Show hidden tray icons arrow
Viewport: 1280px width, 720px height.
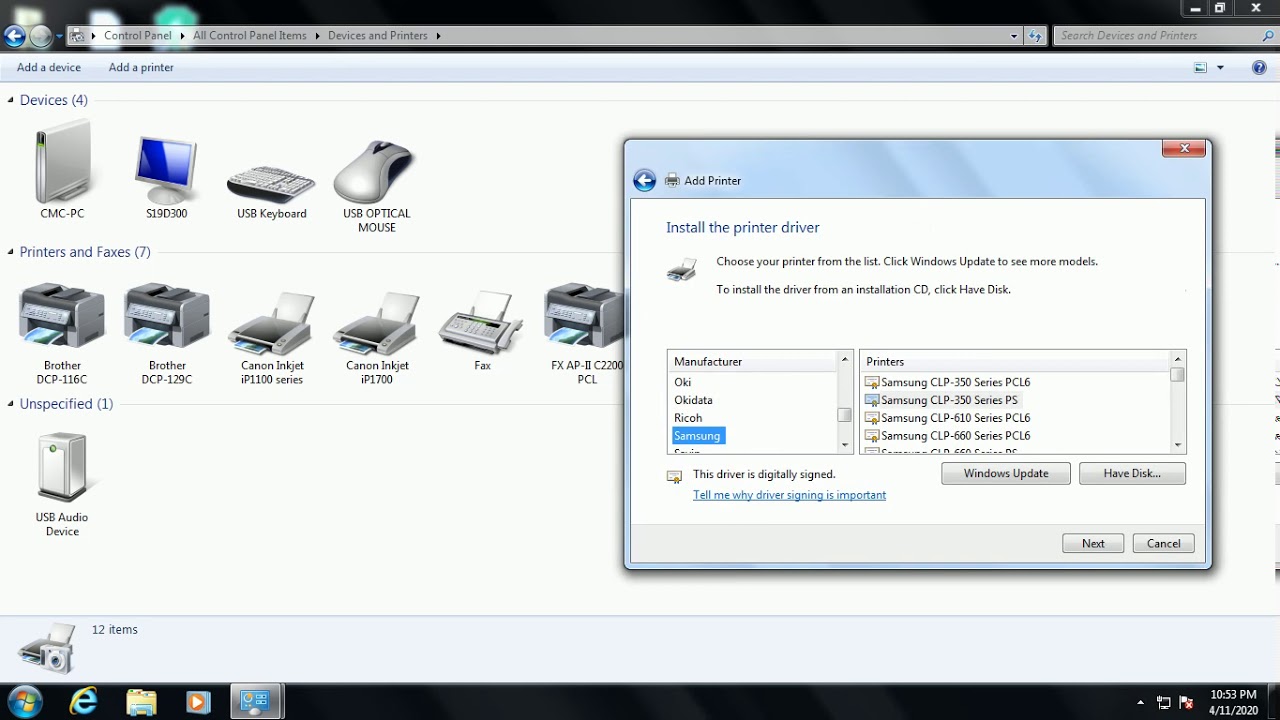point(1141,702)
